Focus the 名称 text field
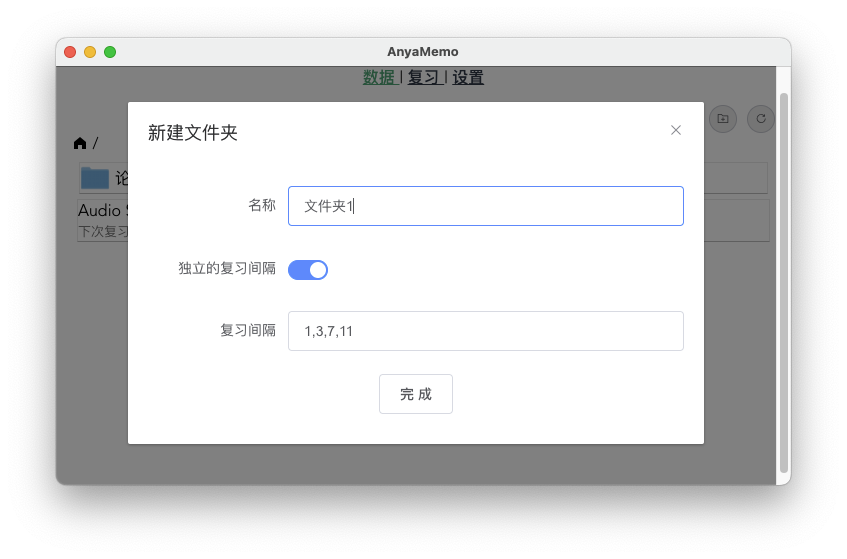The image size is (847, 559). (x=485, y=206)
